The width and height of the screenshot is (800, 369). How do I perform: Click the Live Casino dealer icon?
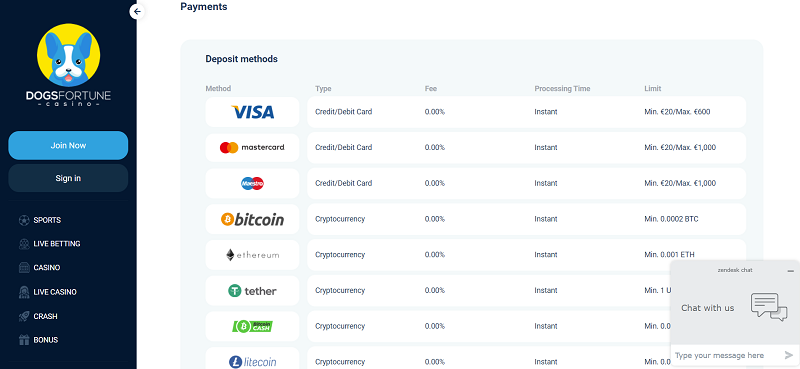(x=24, y=292)
